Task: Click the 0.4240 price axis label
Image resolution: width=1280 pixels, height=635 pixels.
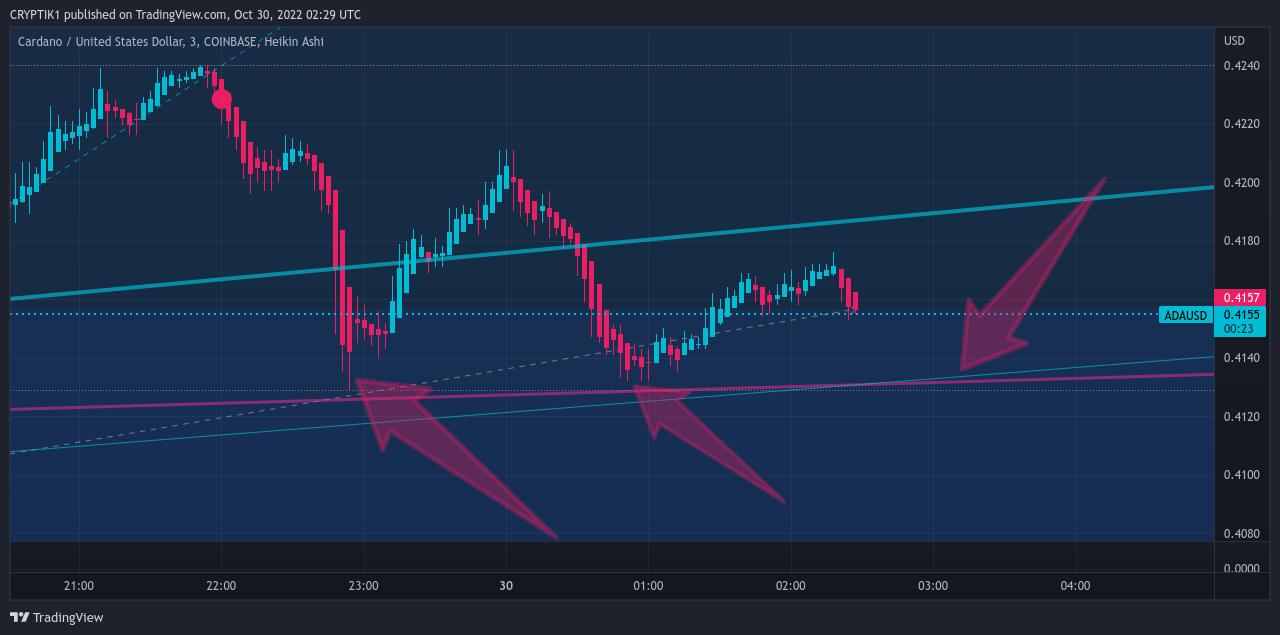Action: (x=1240, y=66)
